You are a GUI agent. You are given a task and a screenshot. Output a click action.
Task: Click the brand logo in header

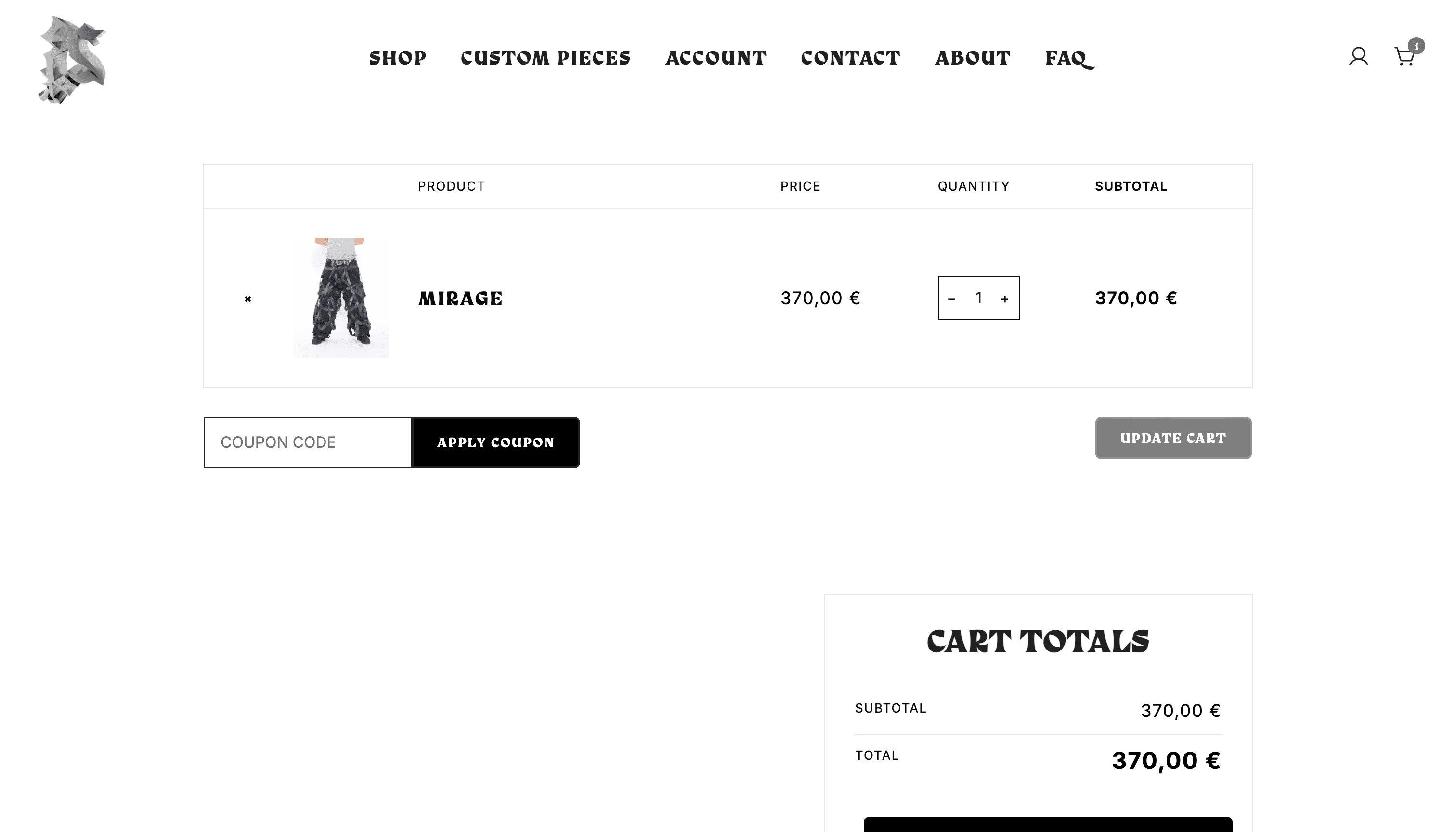(x=72, y=60)
